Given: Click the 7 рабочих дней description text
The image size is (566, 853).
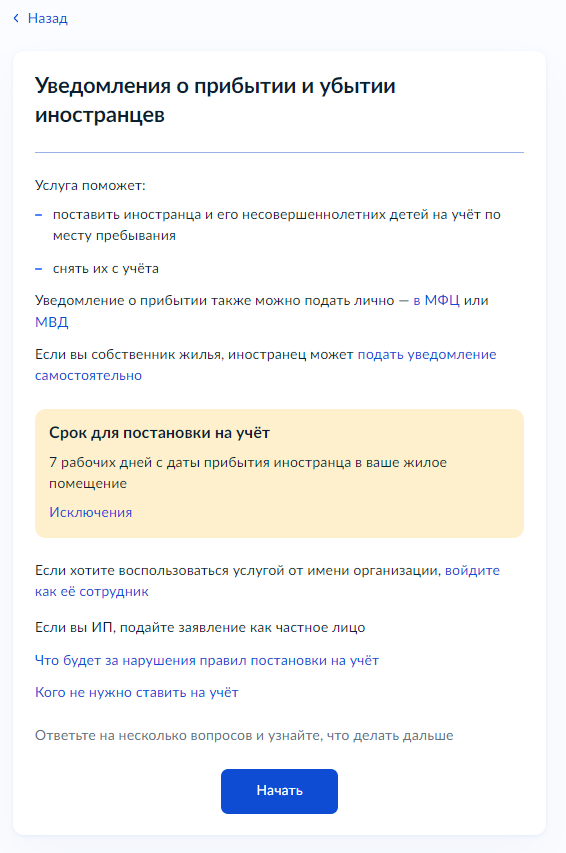Looking at the screenshot, I should (x=248, y=473).
